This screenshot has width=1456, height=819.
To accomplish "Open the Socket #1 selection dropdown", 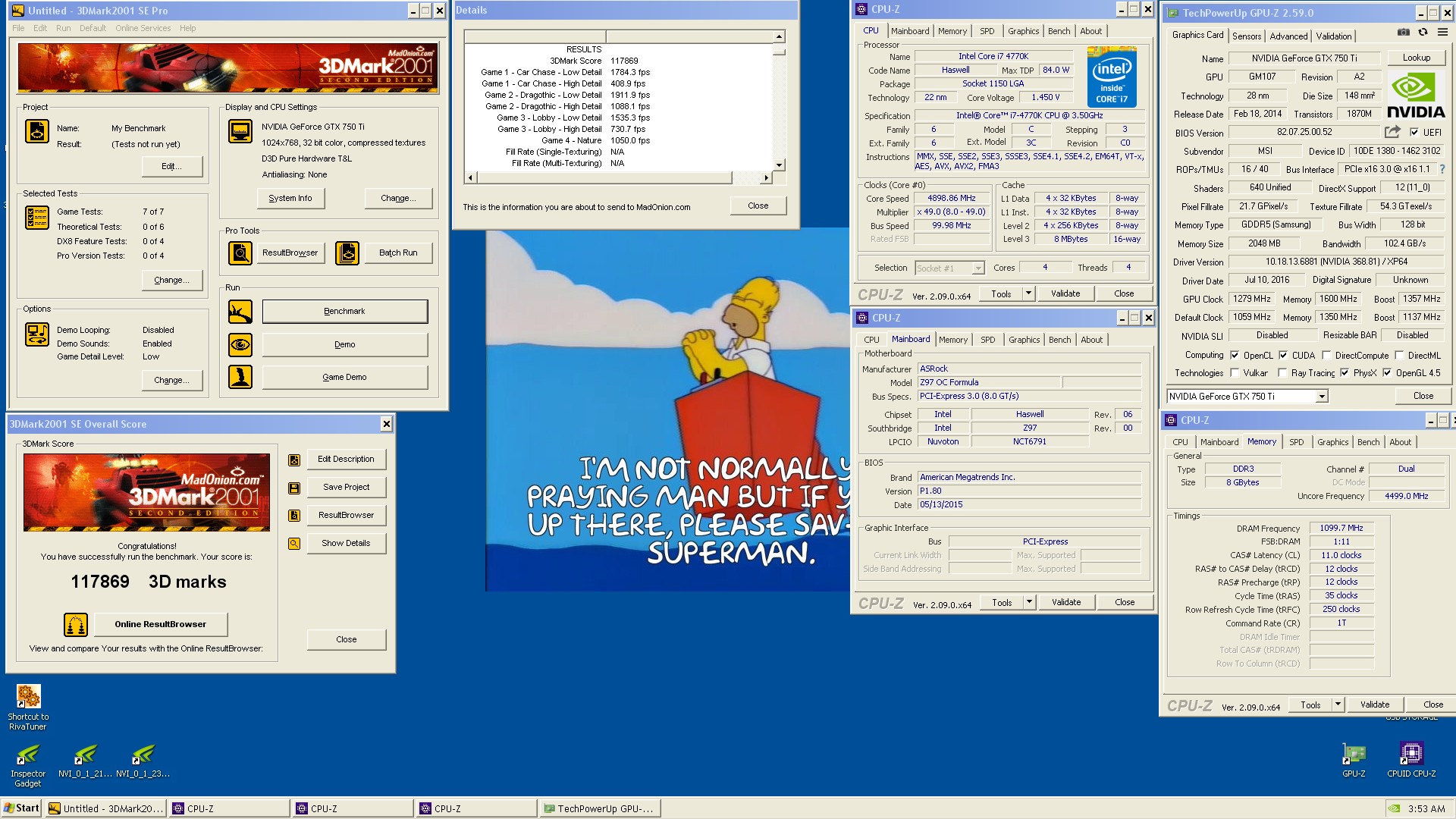I will coord(978,268).
